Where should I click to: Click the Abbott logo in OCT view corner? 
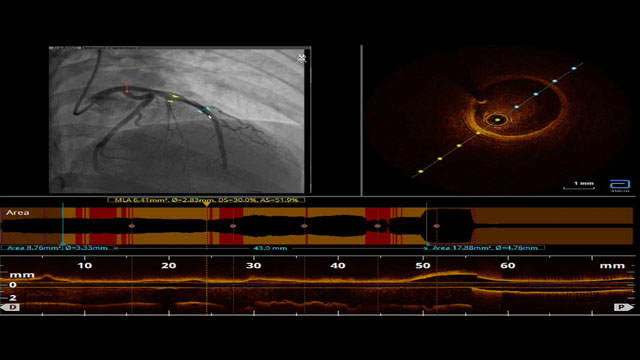click(620, 185)
